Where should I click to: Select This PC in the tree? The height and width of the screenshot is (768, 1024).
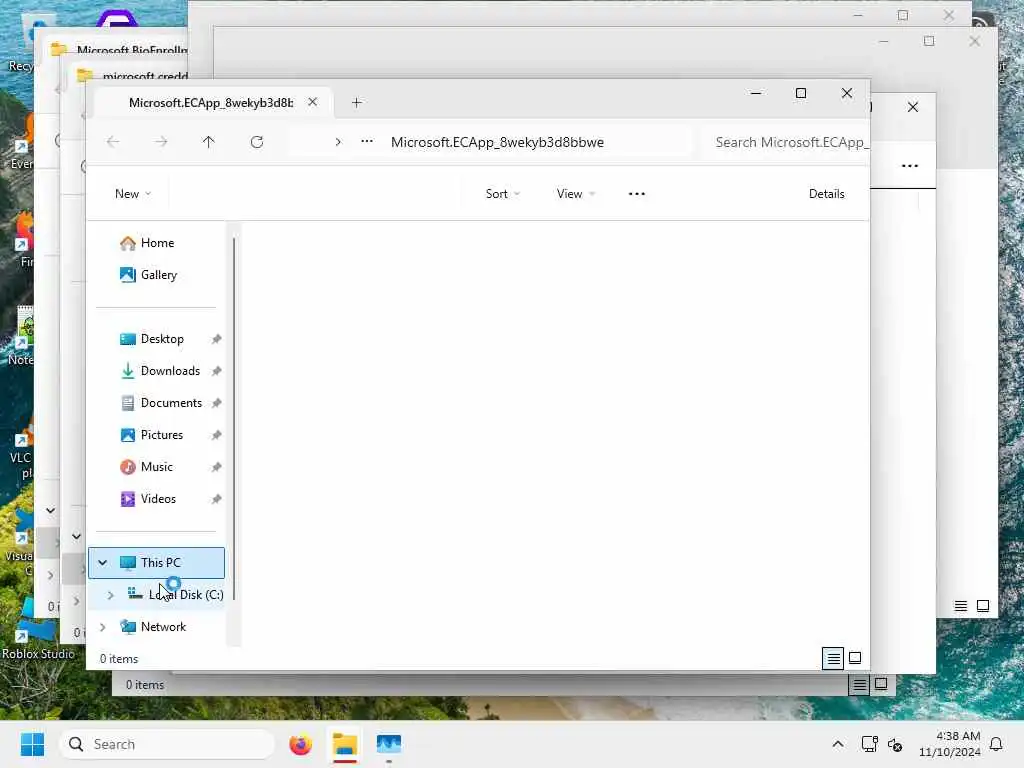157,563
